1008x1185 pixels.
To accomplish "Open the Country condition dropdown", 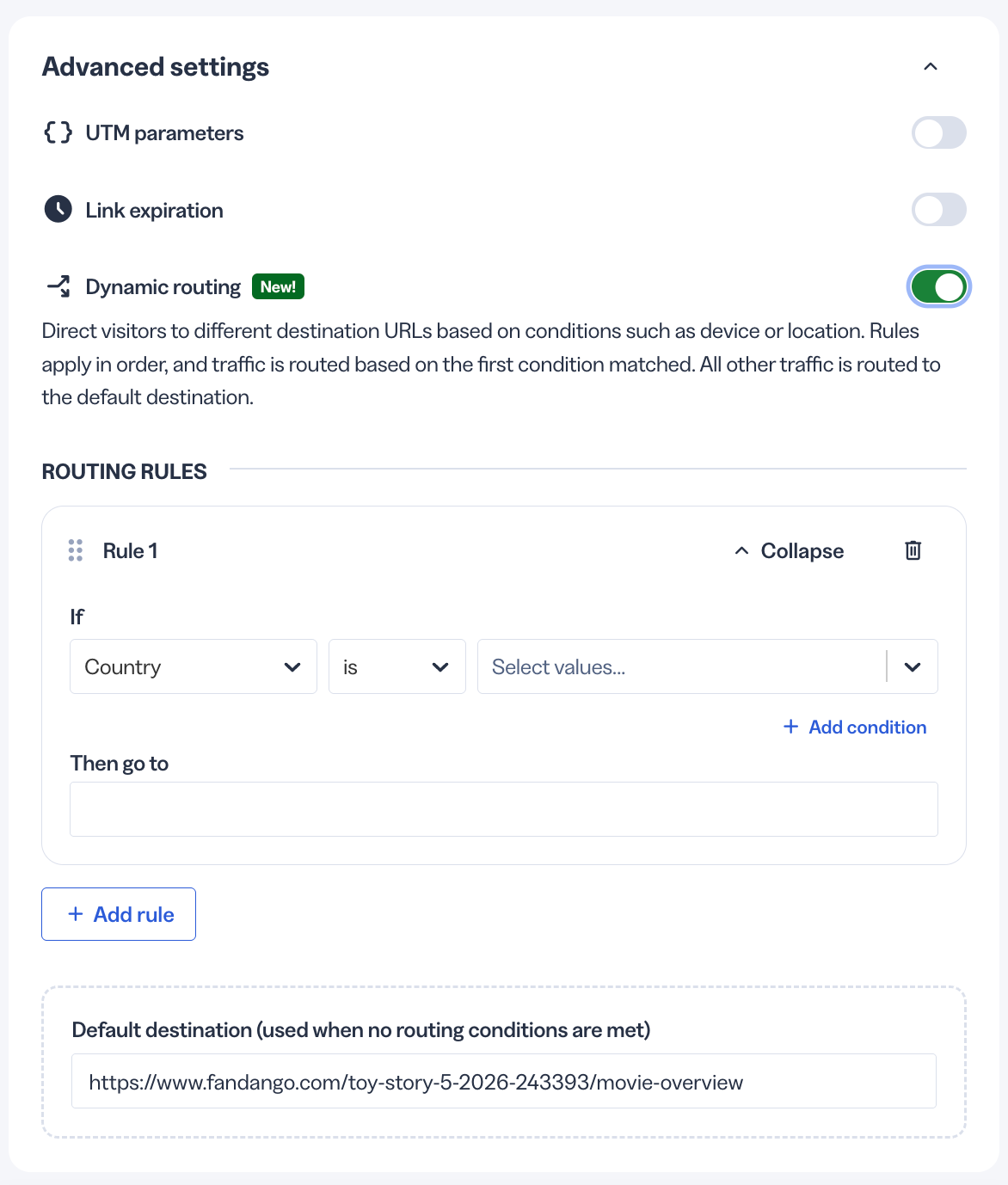I will pyautogui.click(x=194, y=666).
